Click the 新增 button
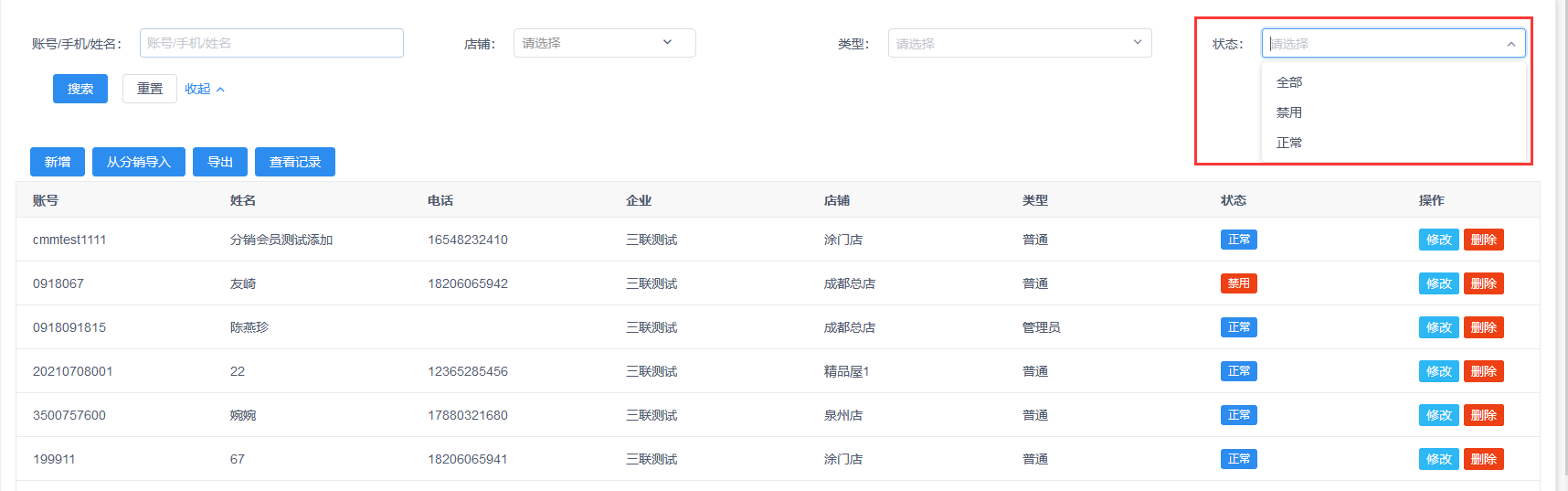Image resolution: width=1568 pixels, height=491 pixels. (x=58, y=162)
